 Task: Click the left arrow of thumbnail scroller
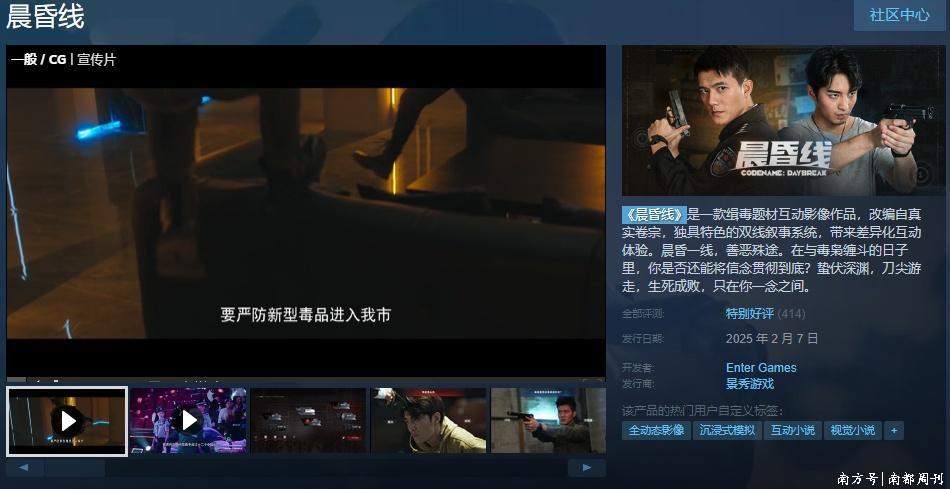pos(25,468)
